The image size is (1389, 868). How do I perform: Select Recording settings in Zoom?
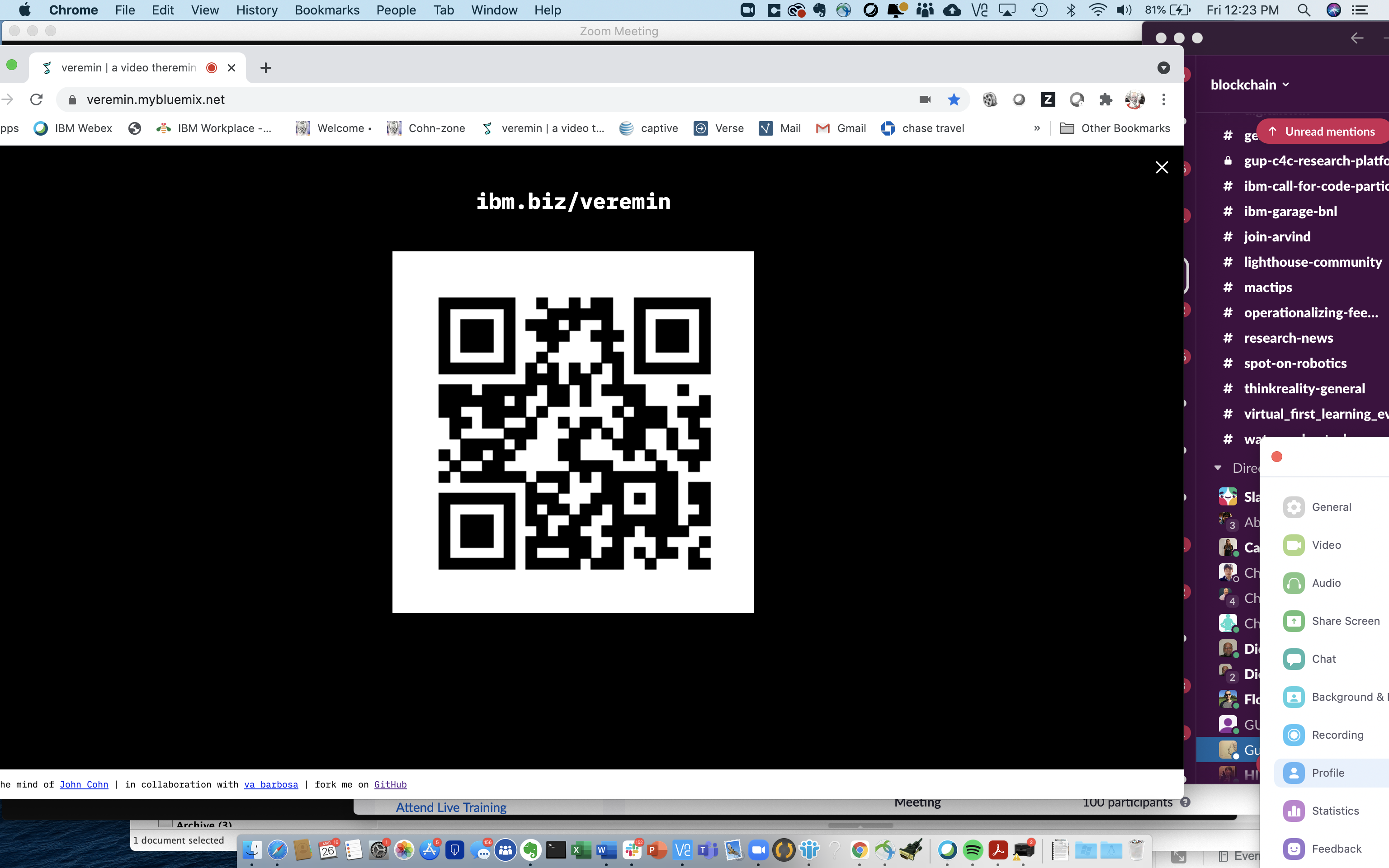(1337, 735)
